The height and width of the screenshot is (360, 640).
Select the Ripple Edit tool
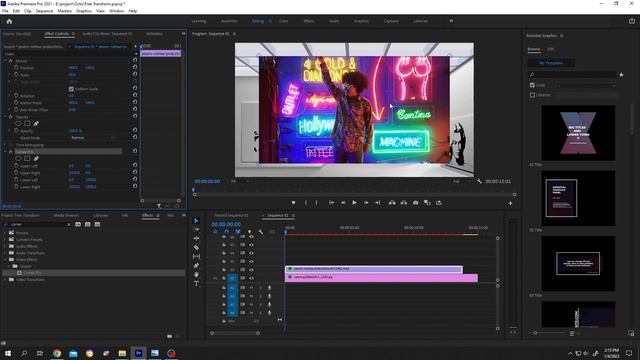point(196,238)
